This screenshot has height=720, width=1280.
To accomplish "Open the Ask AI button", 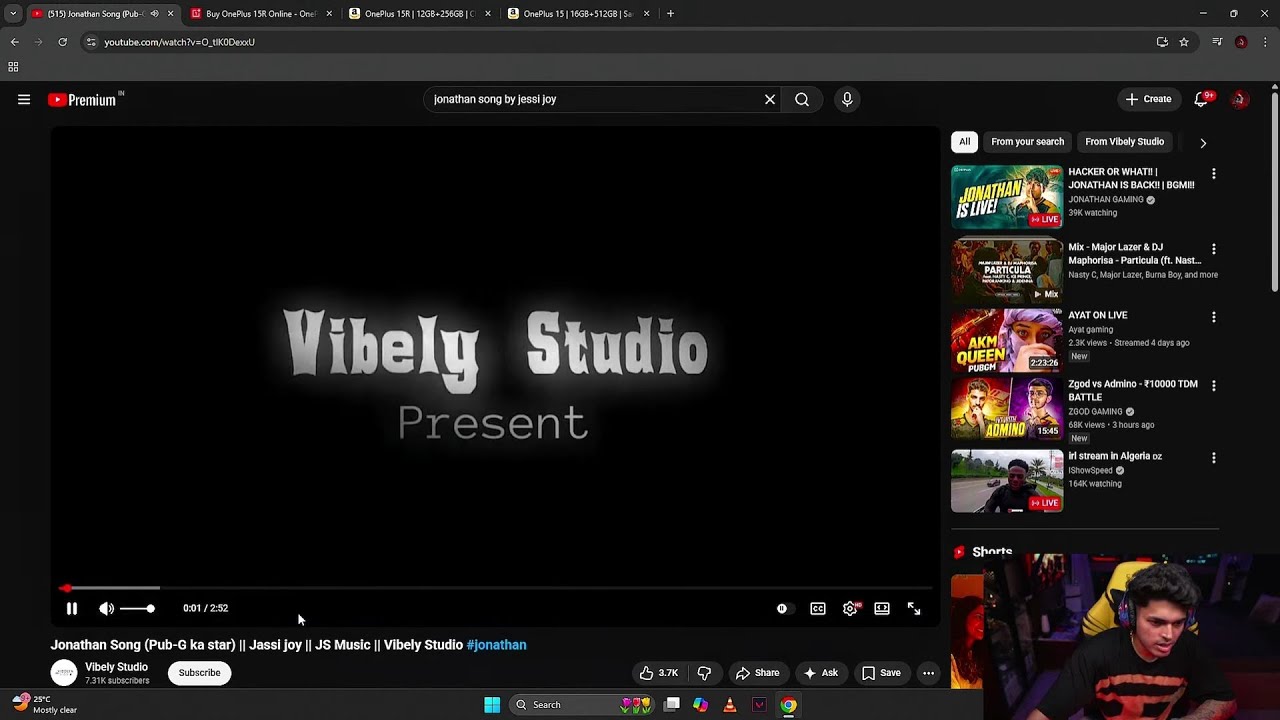I will 821,673.
